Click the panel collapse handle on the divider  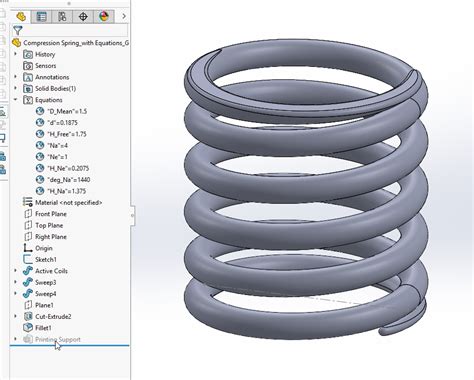click(x=132, y=215)
